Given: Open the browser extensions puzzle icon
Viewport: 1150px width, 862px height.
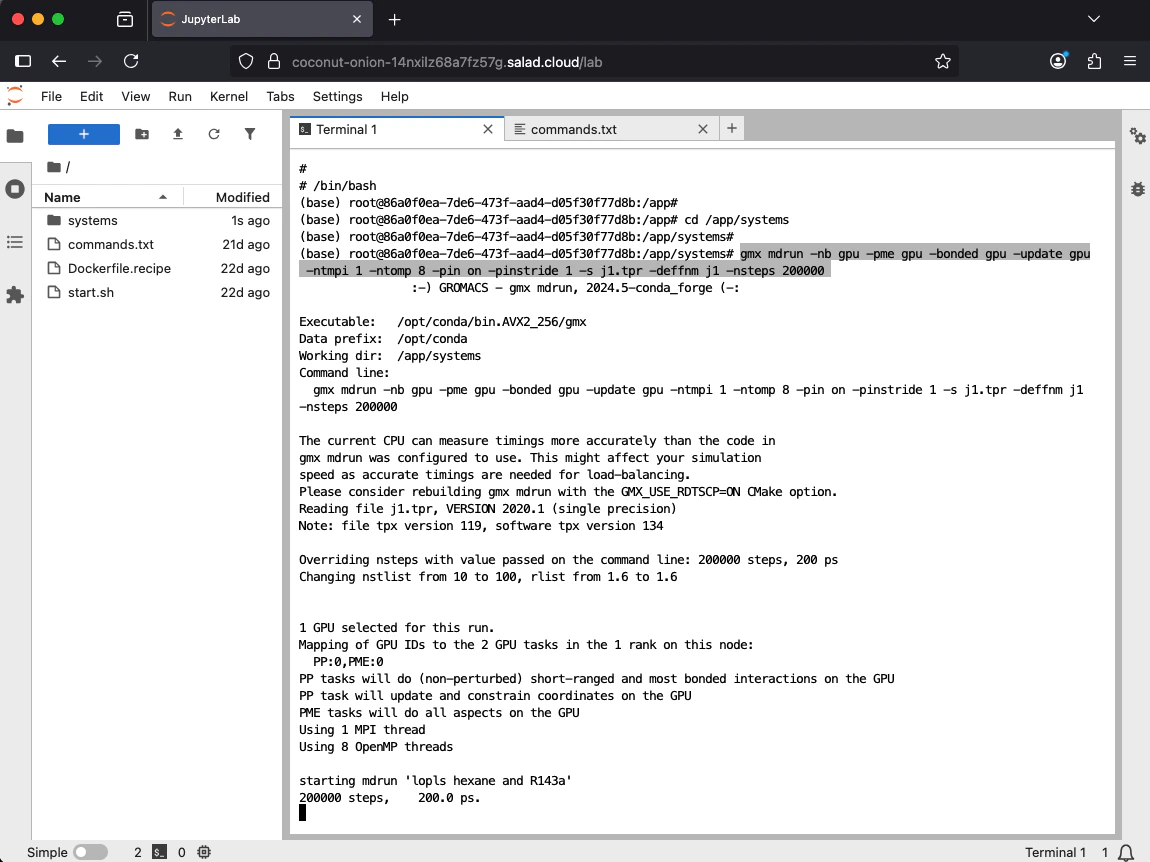Looking at the screenshot, I should (1094, 62).
